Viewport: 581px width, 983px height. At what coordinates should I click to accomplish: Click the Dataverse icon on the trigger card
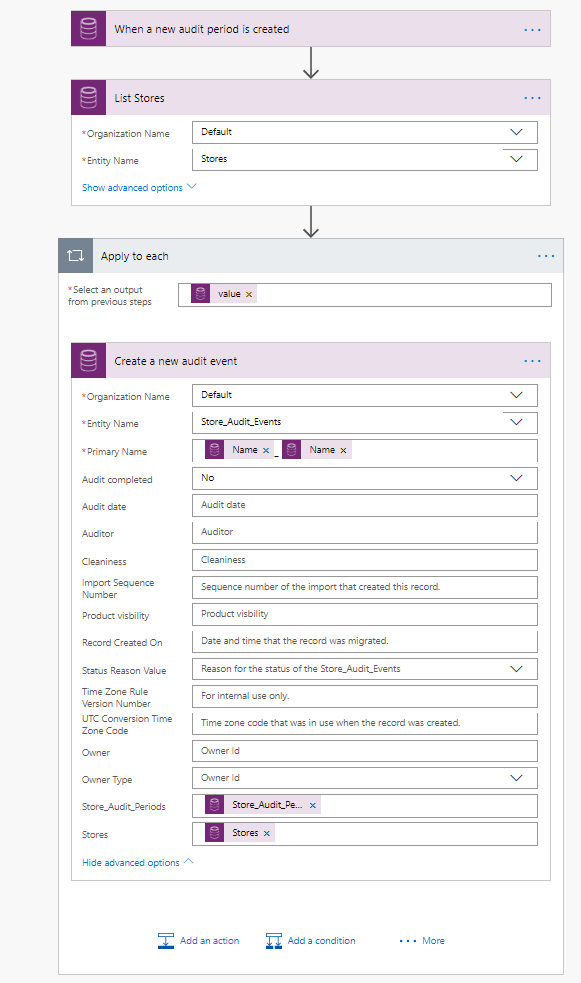click(88, 28)
